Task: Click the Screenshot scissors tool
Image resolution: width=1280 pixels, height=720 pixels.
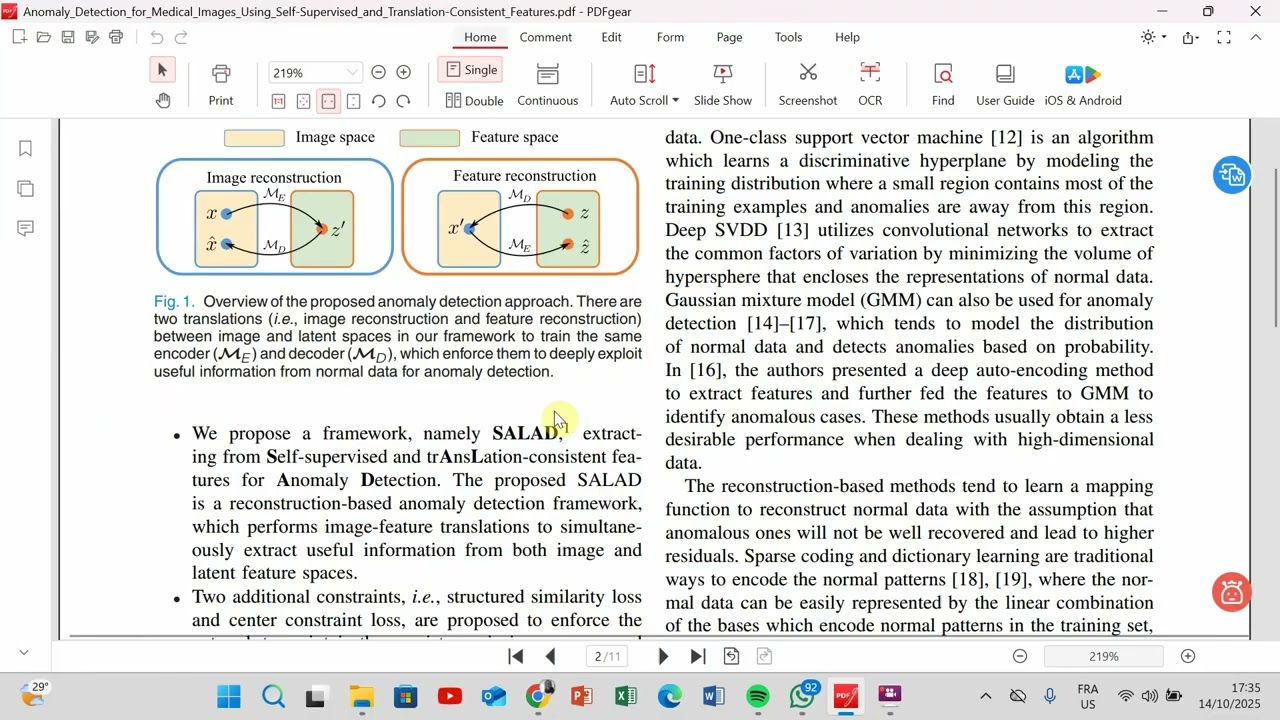Action: (808, 85)
